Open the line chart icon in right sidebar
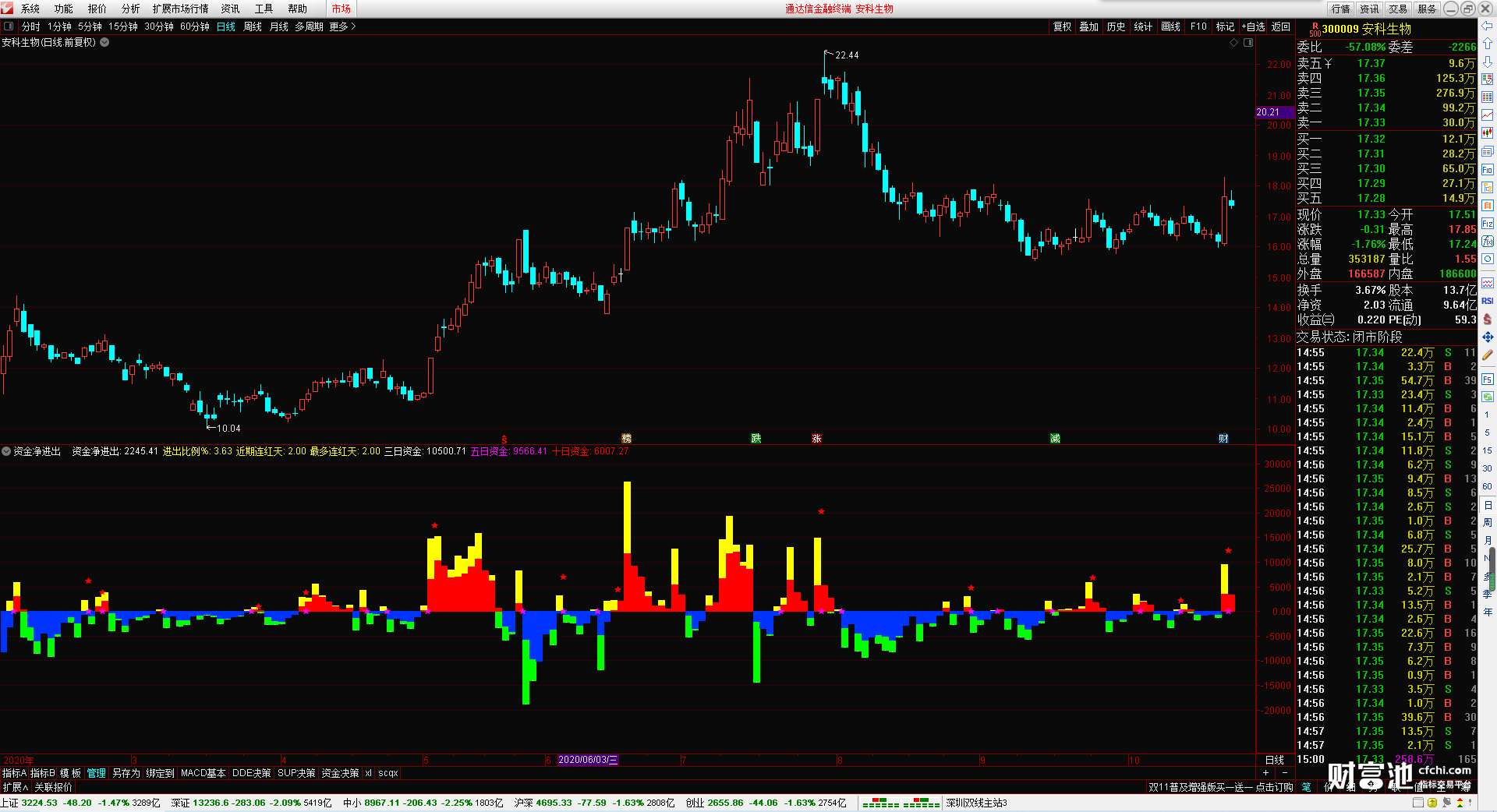Screen dimensions: 1497x812 pyautogui.click(x=1488, y=115)
